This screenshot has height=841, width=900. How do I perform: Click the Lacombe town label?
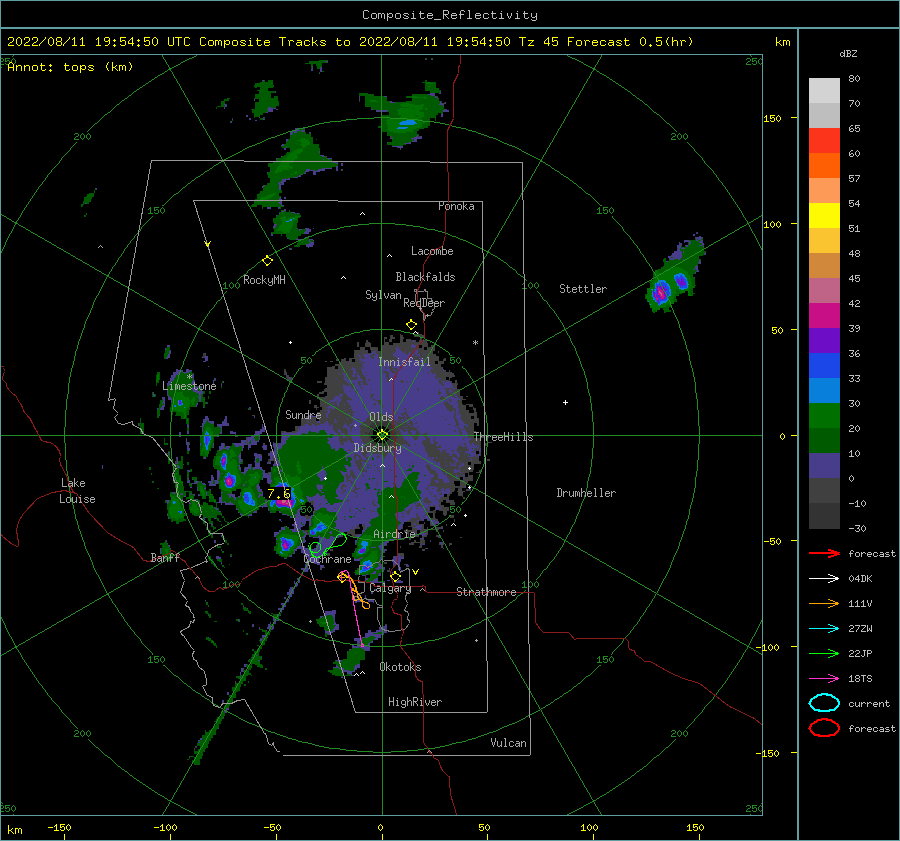click(x=432, y=251)
